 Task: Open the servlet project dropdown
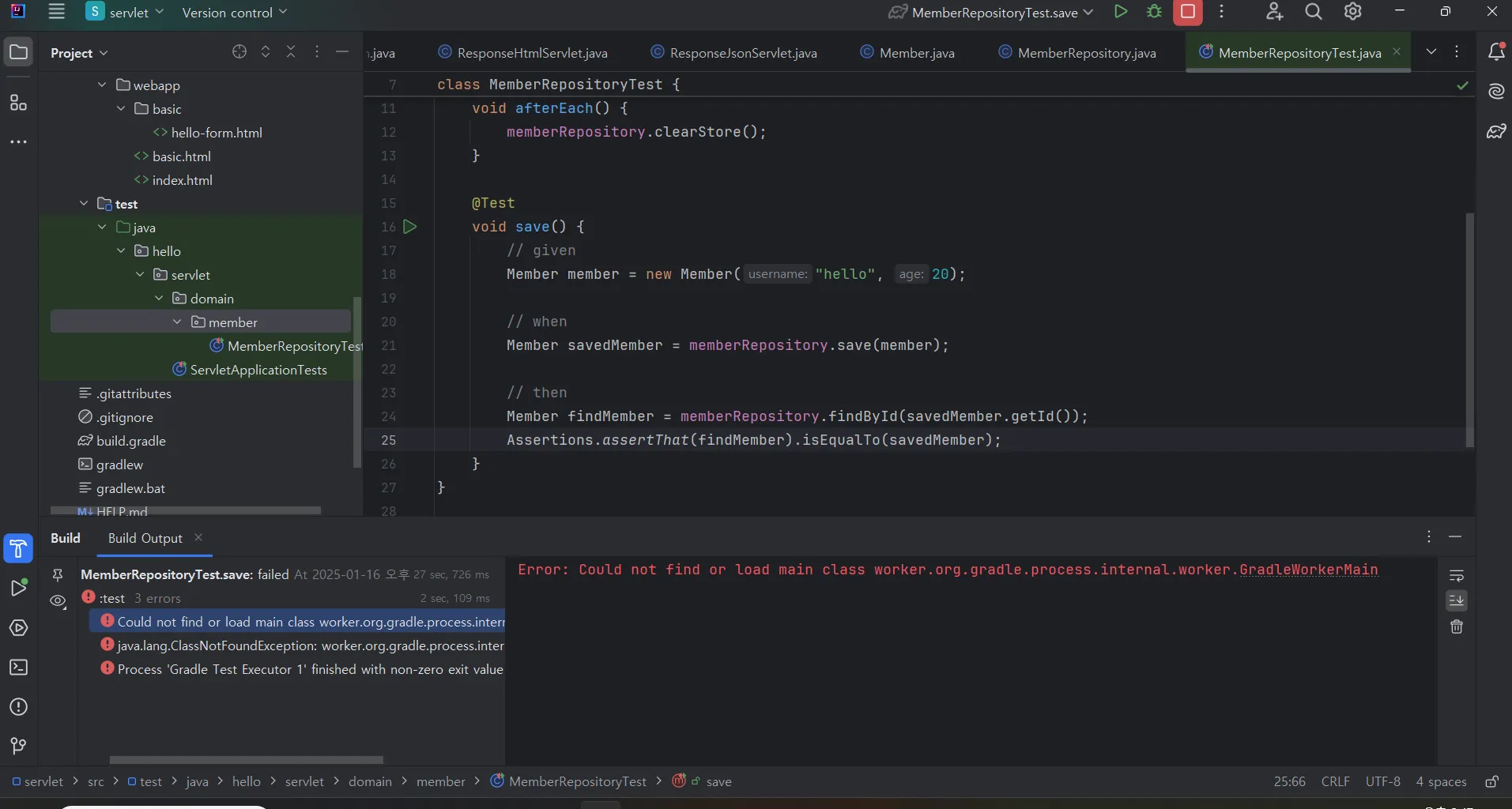(x=125, y=12)
